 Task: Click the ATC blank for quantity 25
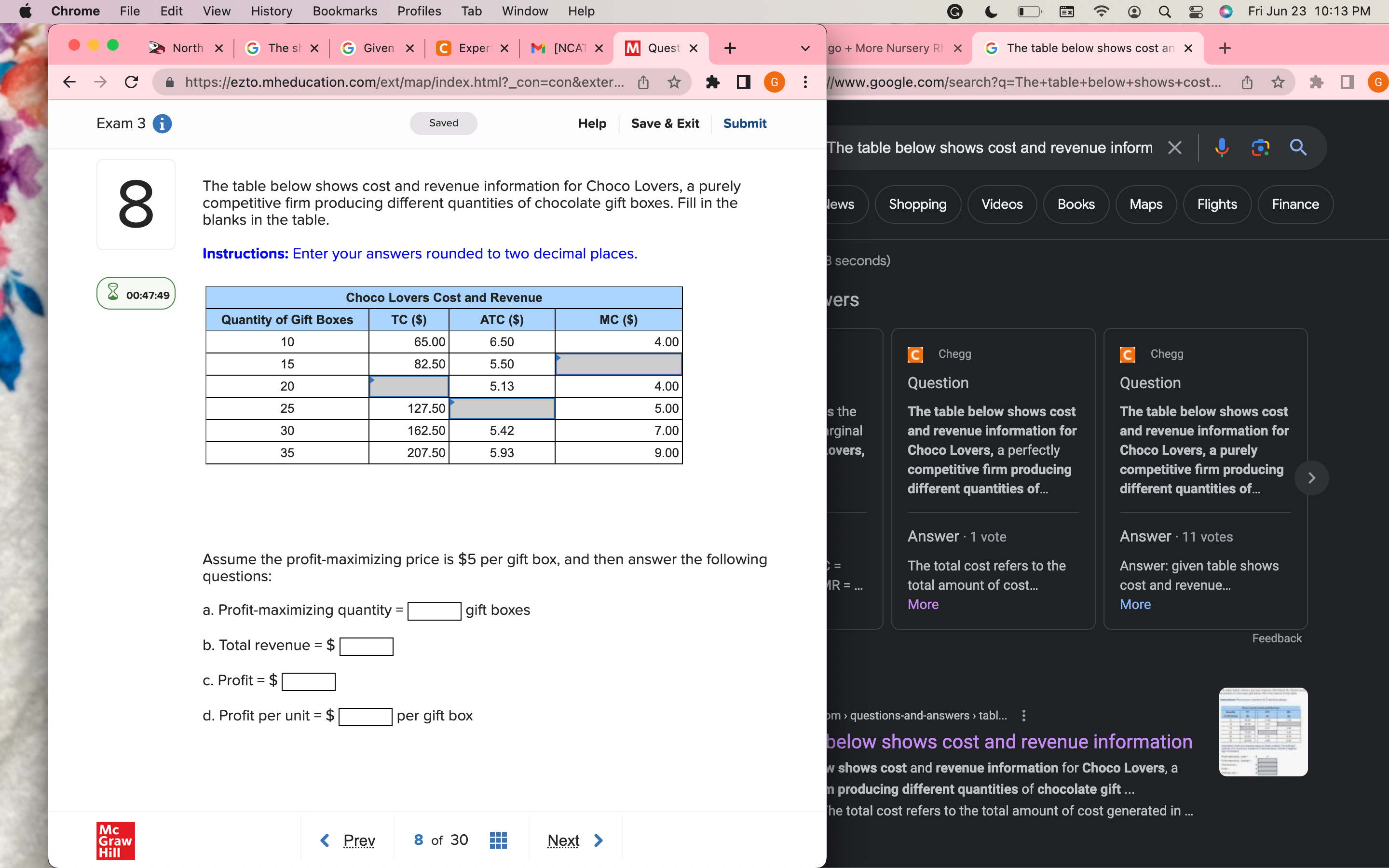tap(502, 409)
